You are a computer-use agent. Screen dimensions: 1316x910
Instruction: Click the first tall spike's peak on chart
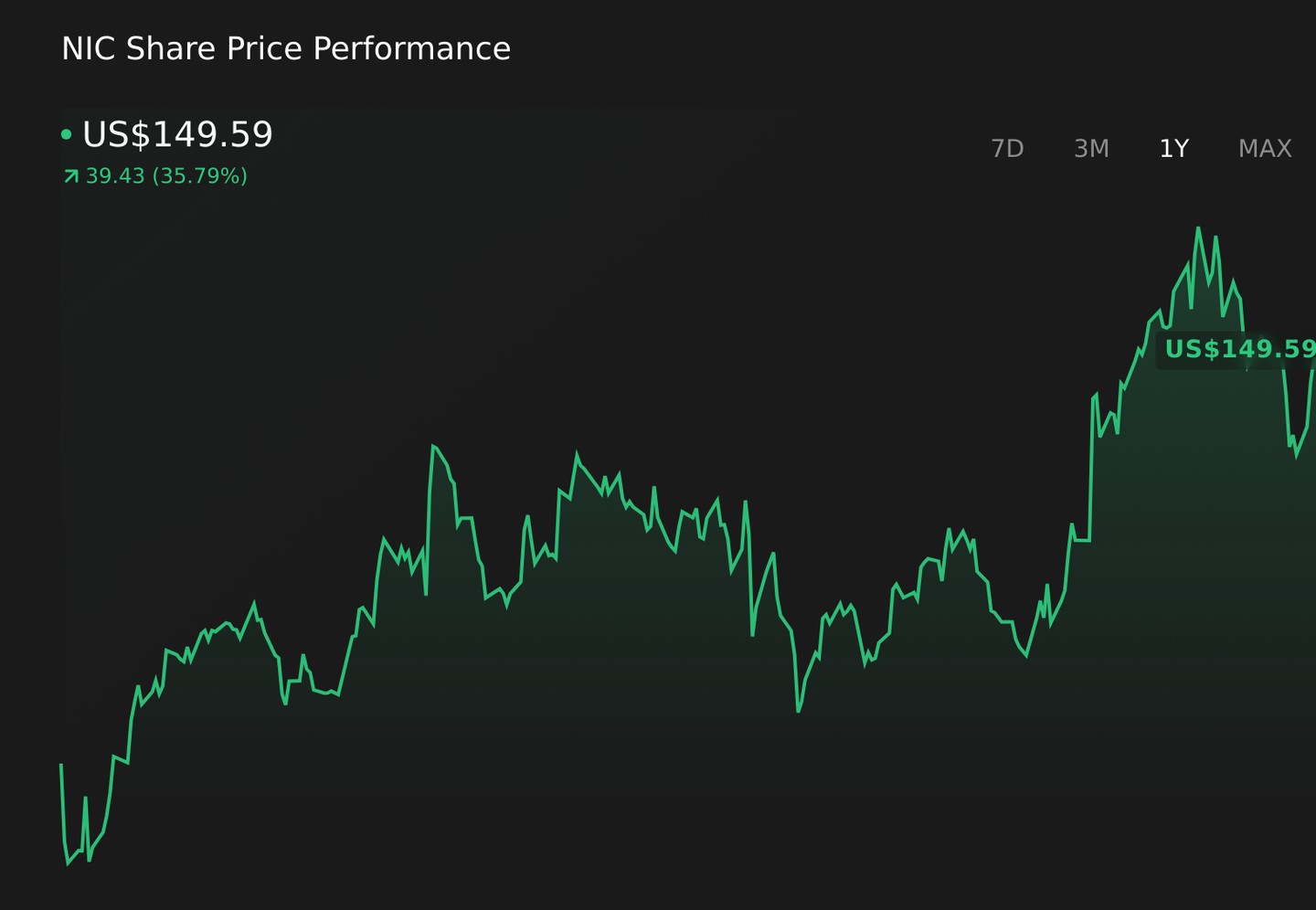(x=433, y=446)
